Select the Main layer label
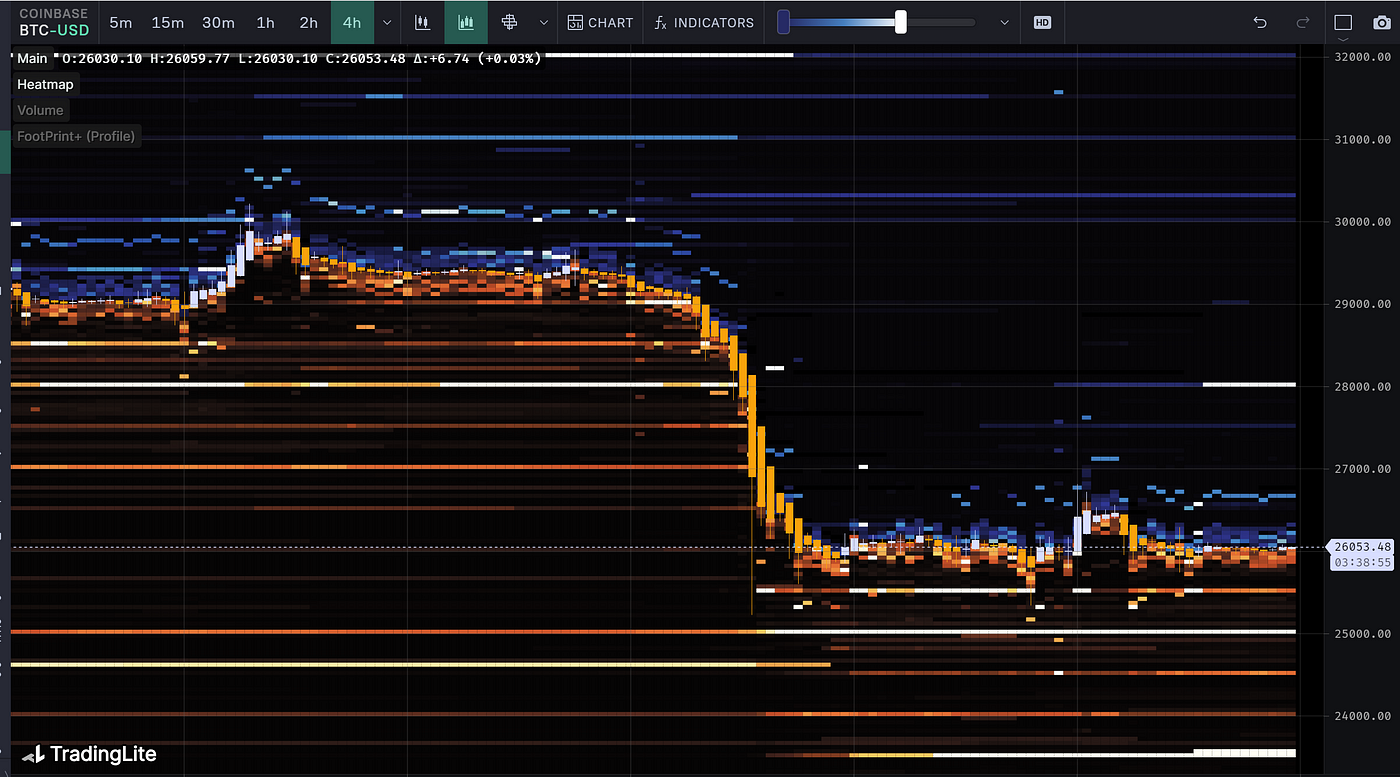This screenshot has width=1400, height=777. coord(32,59)
